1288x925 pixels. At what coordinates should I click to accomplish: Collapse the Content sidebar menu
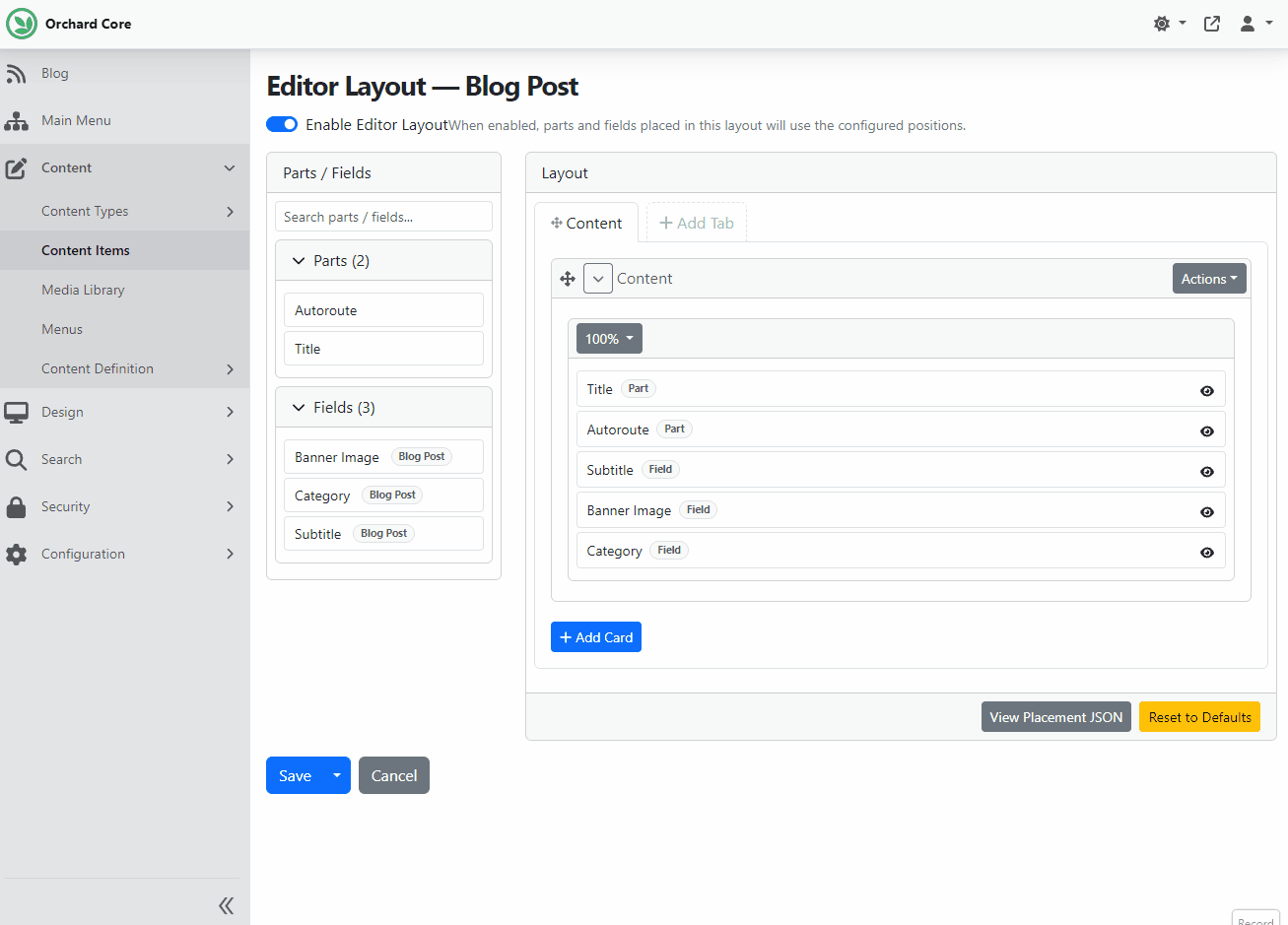tap(230, 168)
